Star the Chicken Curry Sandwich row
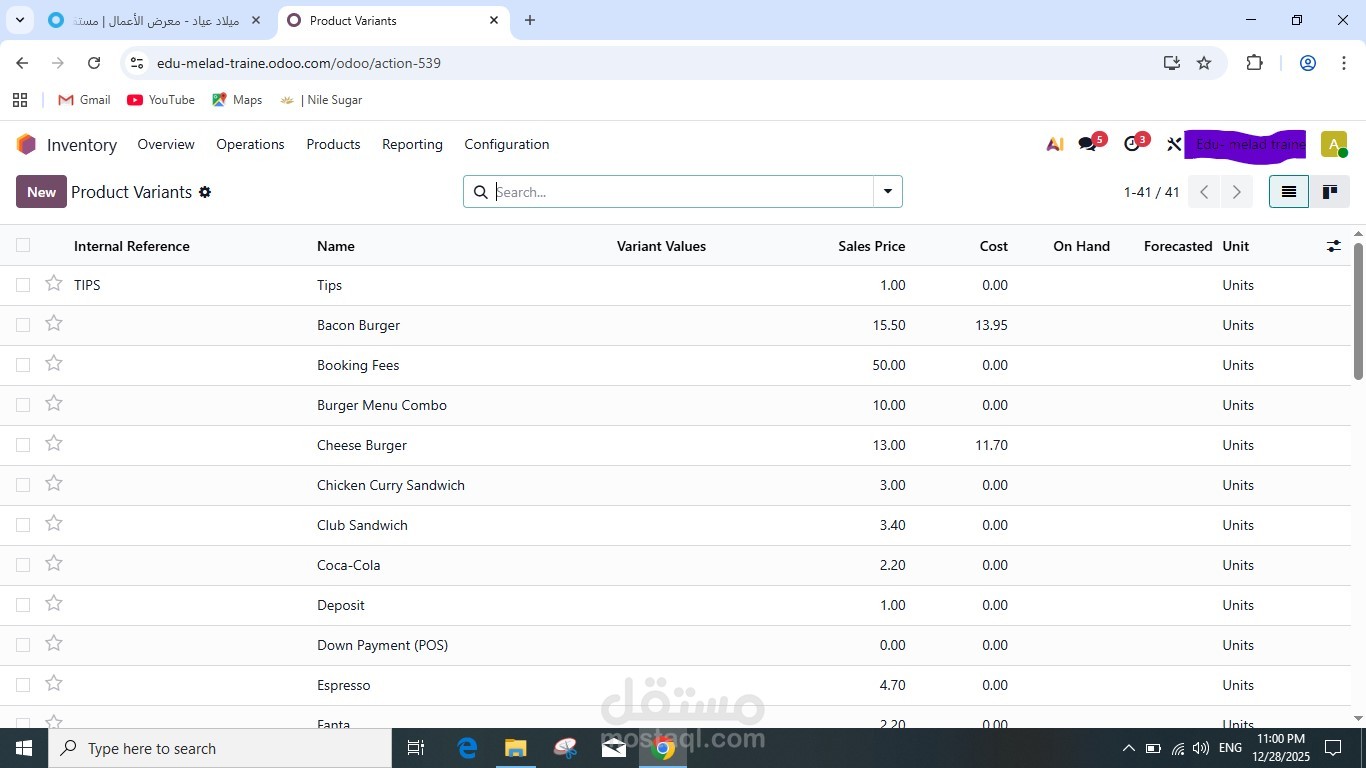Viewport: 1366px width, 768px height. click(54, 484)
